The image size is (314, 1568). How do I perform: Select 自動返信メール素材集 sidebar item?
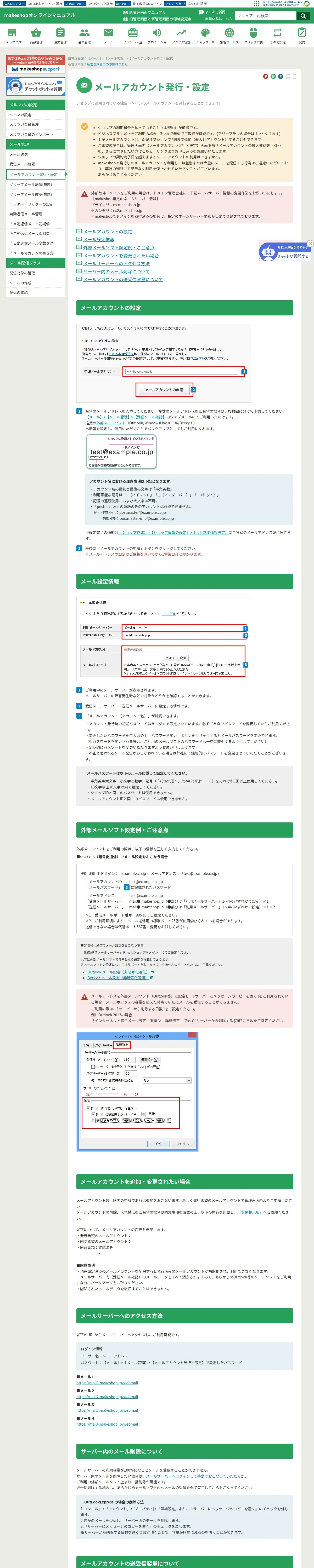(35, 234)
